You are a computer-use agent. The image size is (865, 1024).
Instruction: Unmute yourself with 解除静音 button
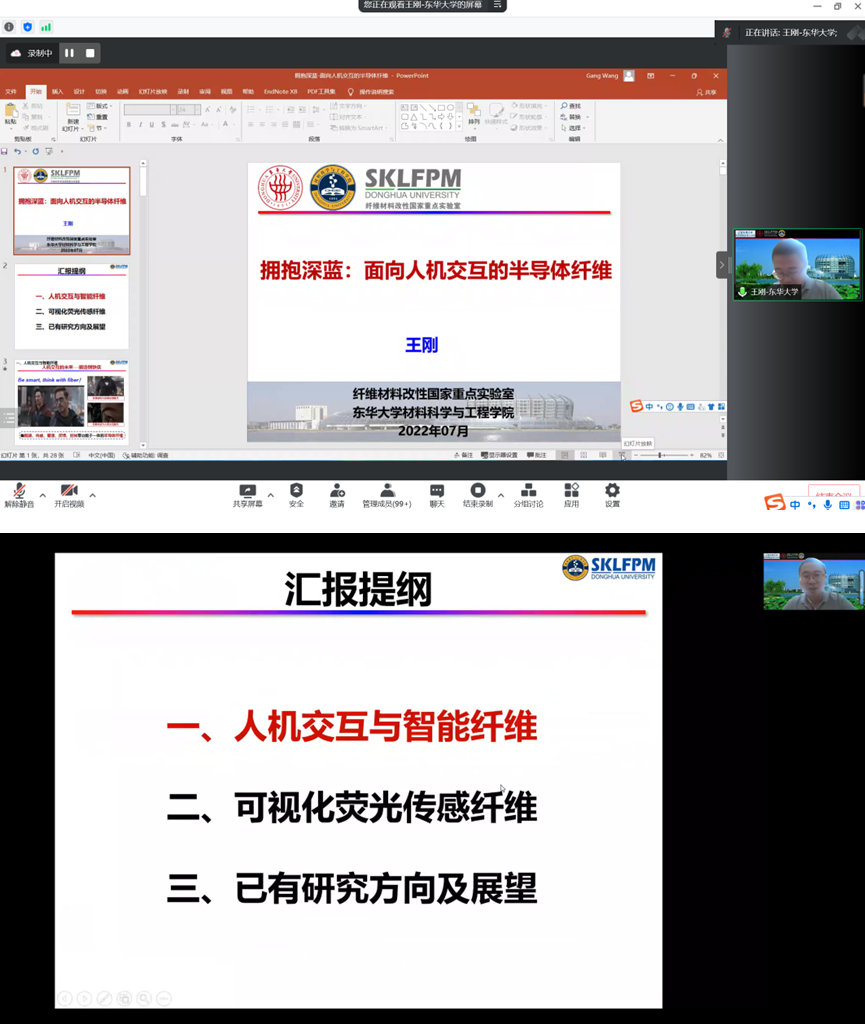tap(22, 492)
